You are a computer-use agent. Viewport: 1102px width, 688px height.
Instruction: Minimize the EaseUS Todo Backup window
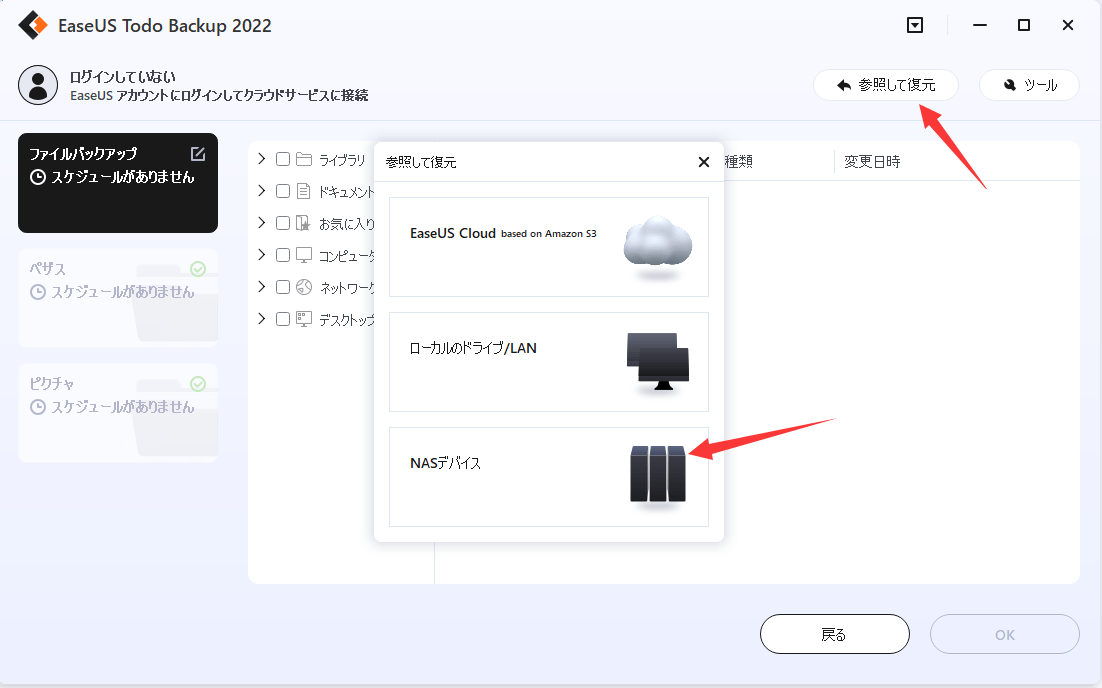click(980, 25)
